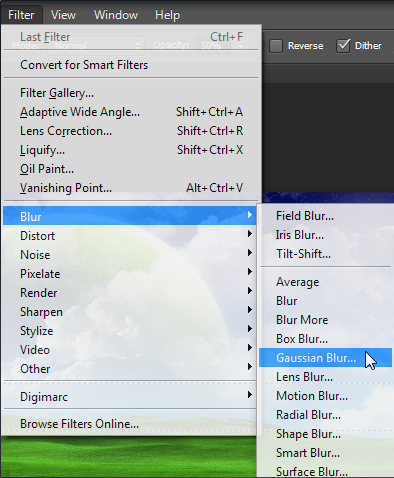Image resolution: width=394 pixels, height=478 pixels.
Task: Open the Liquify filter
Action: (x=131, y=150)
